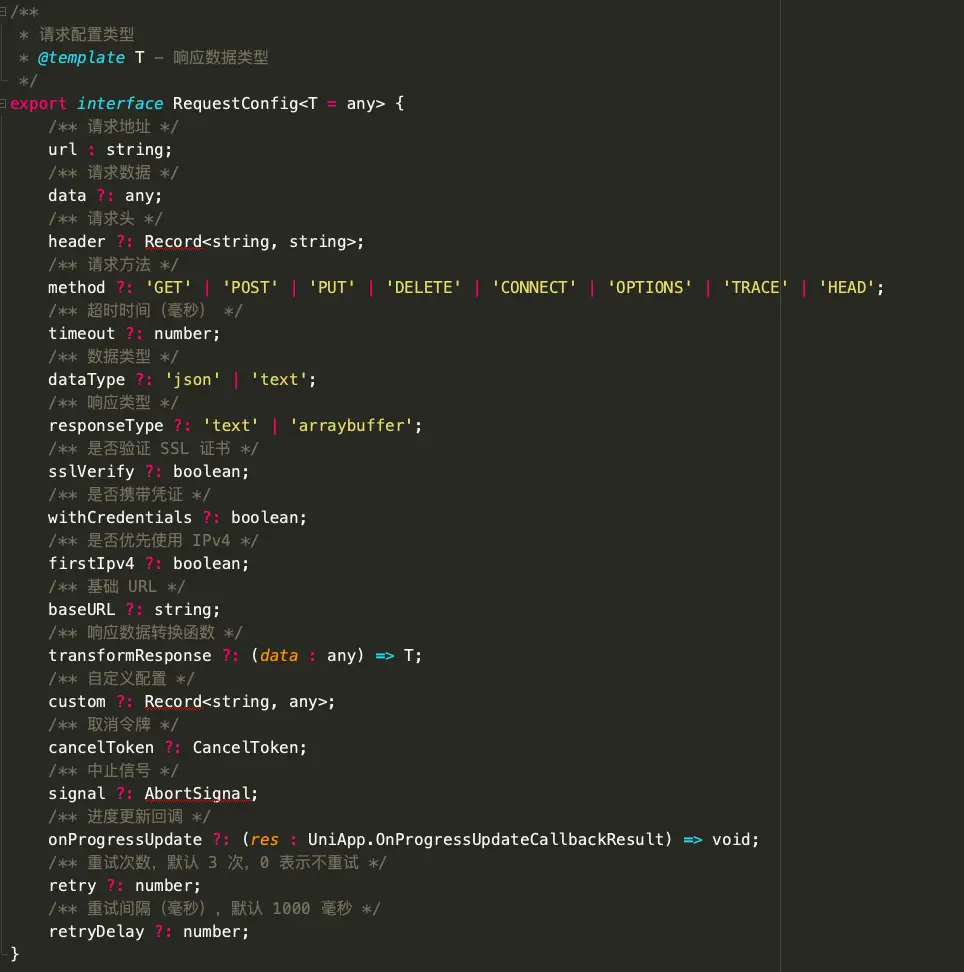Click the retryDelay property name
Image resolution: width=964 pixels, height=972 pixels.
tap(96, 931)
